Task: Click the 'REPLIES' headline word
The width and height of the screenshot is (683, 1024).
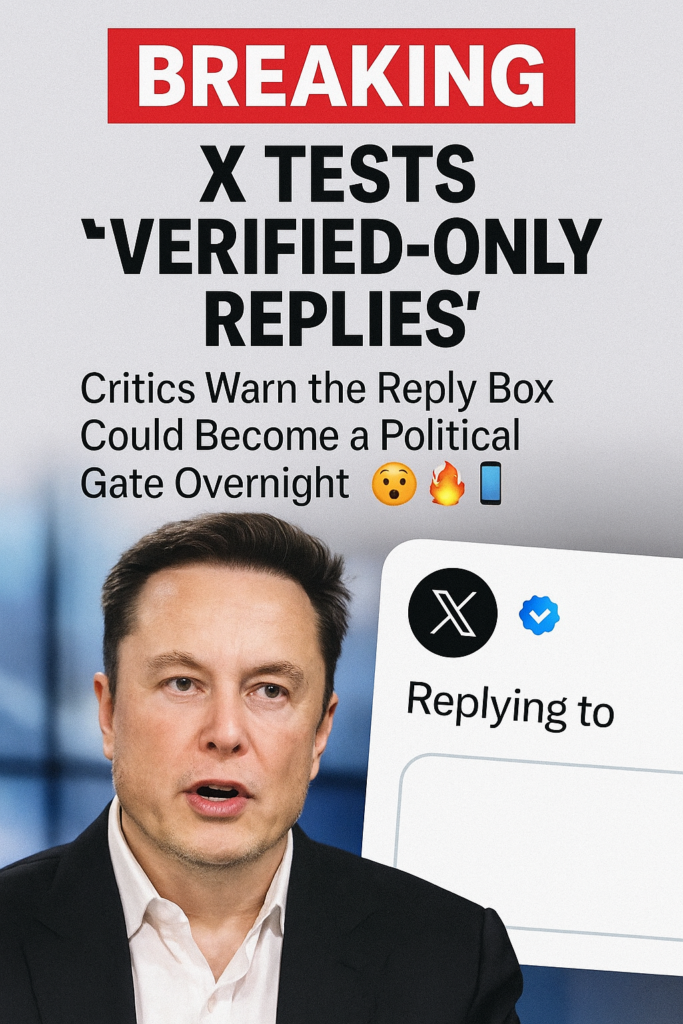Action: coord(338,318)
